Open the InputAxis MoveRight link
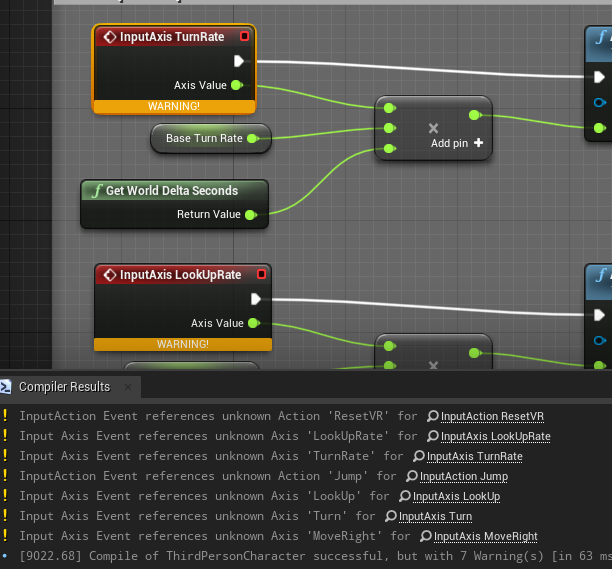The image size is (612, 569). (x=486, y=537)
